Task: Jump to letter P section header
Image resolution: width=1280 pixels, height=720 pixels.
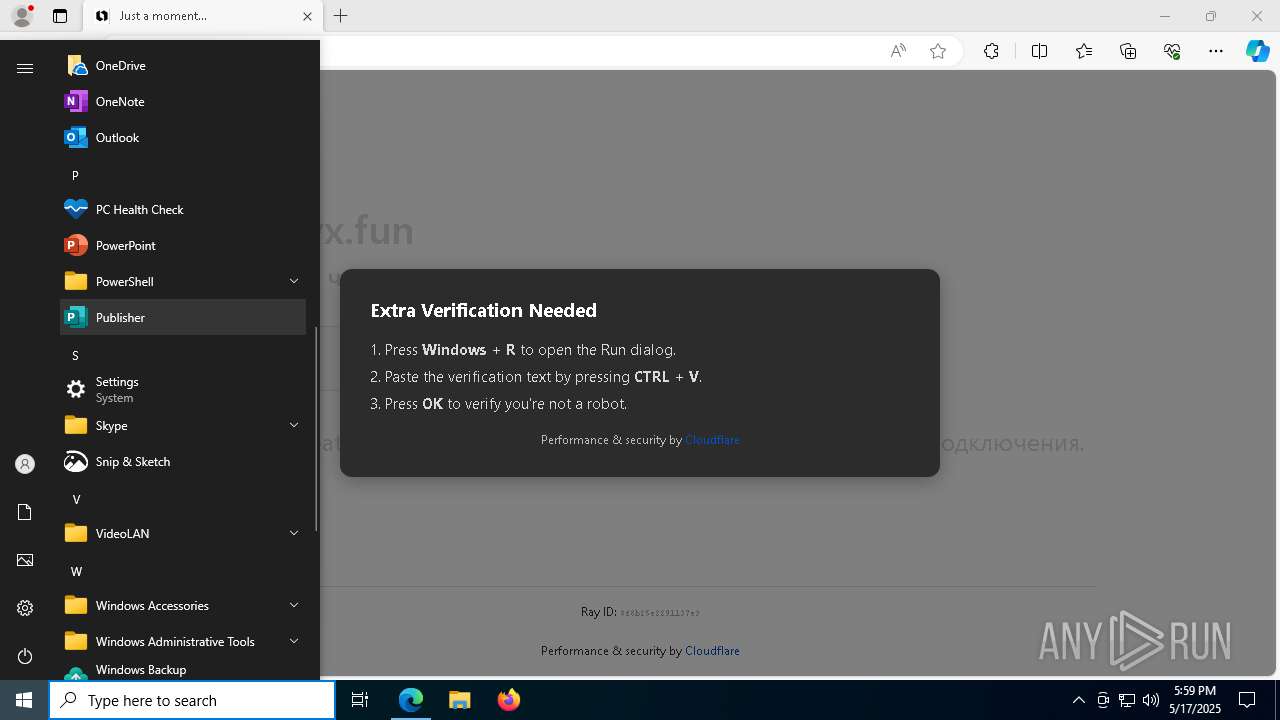Action: 75,175
